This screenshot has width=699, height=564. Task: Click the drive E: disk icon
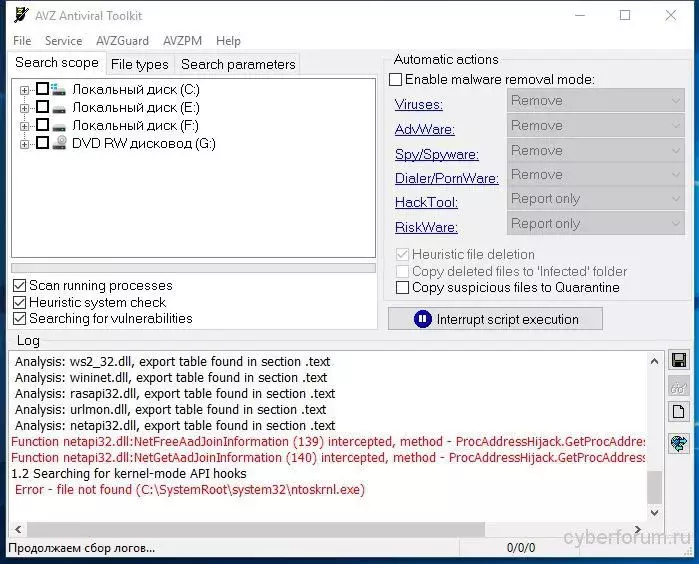[58, 108]
